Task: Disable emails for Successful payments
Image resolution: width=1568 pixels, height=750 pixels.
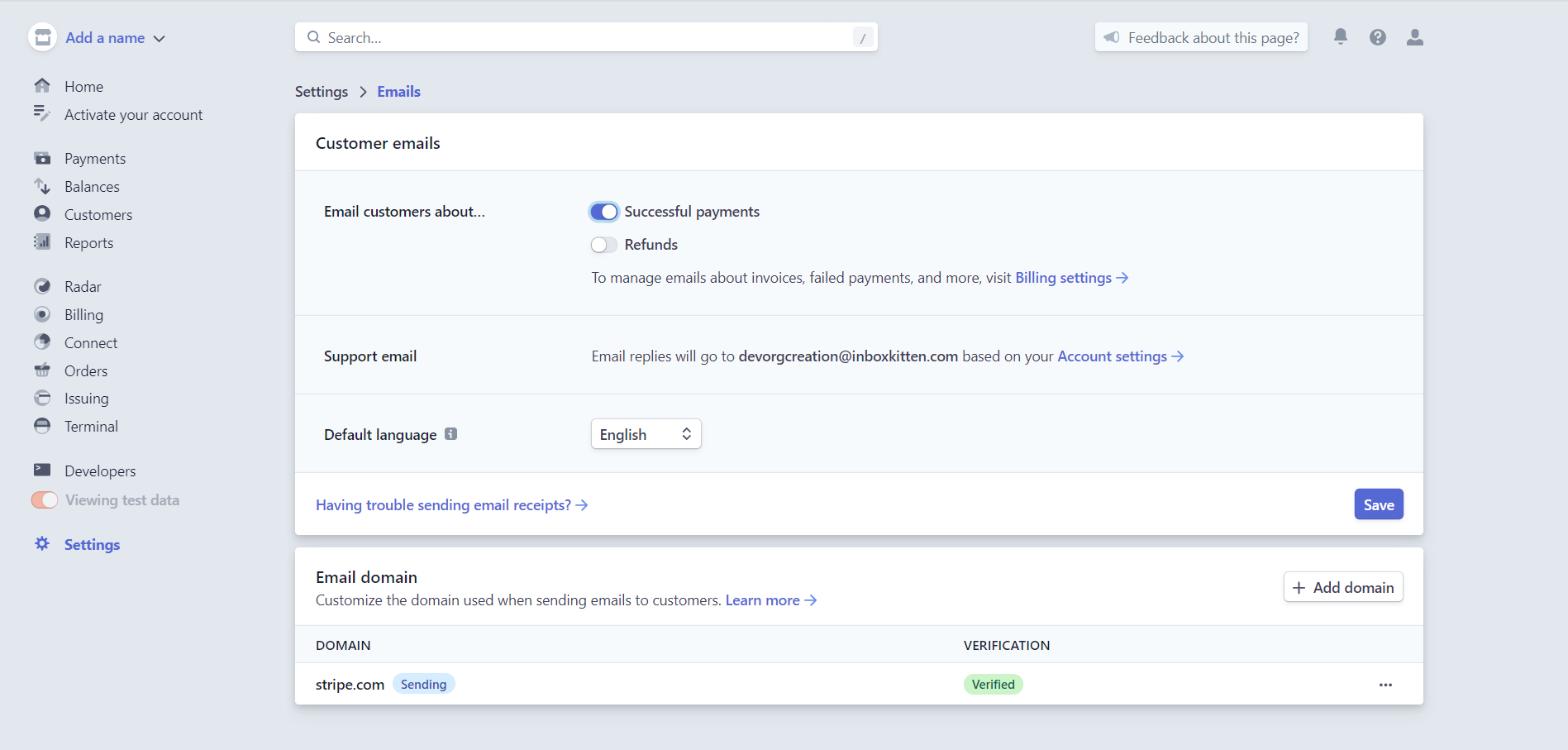Action: tap(603, 212)
